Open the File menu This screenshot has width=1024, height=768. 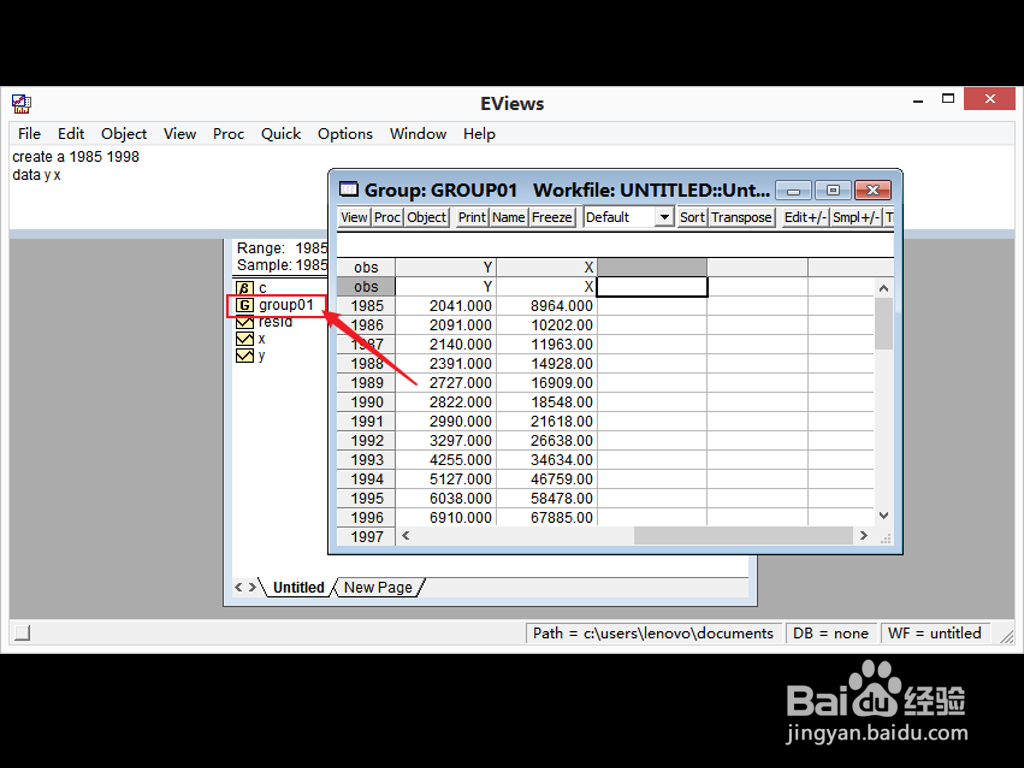(29, 134)
